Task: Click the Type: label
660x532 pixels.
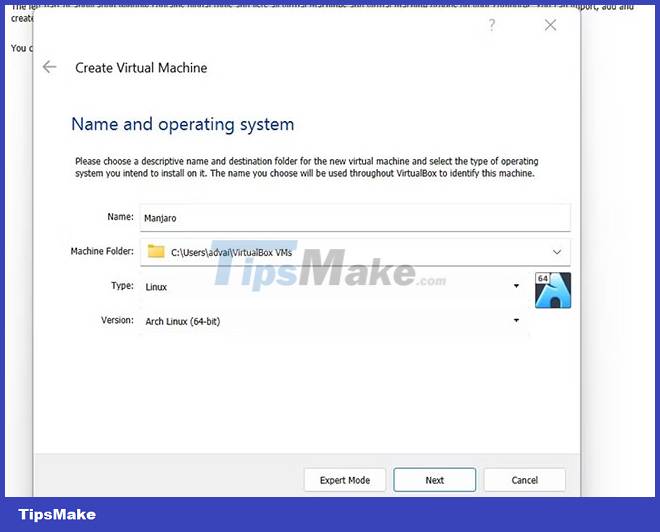Action: coord(122,286)
